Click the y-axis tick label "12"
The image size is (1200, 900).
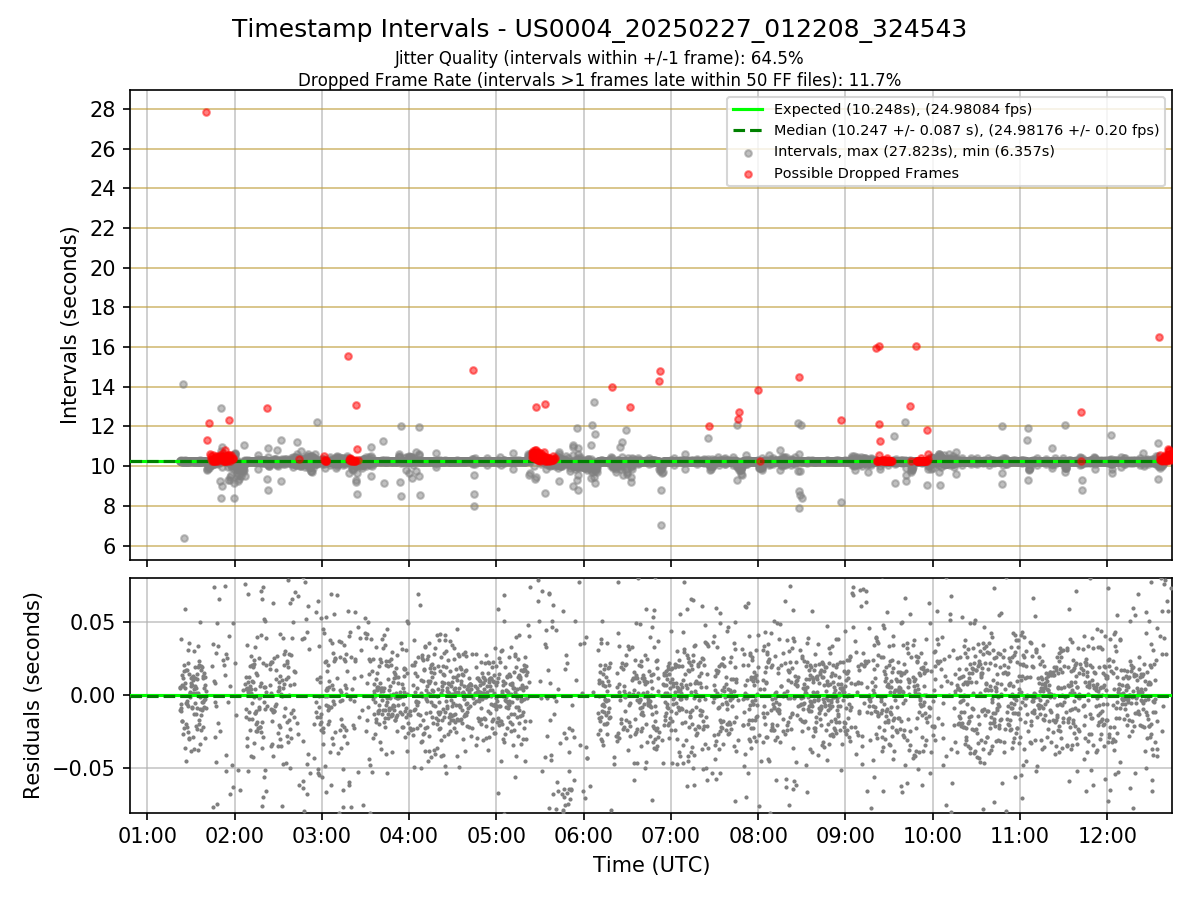tap(105, 426)
